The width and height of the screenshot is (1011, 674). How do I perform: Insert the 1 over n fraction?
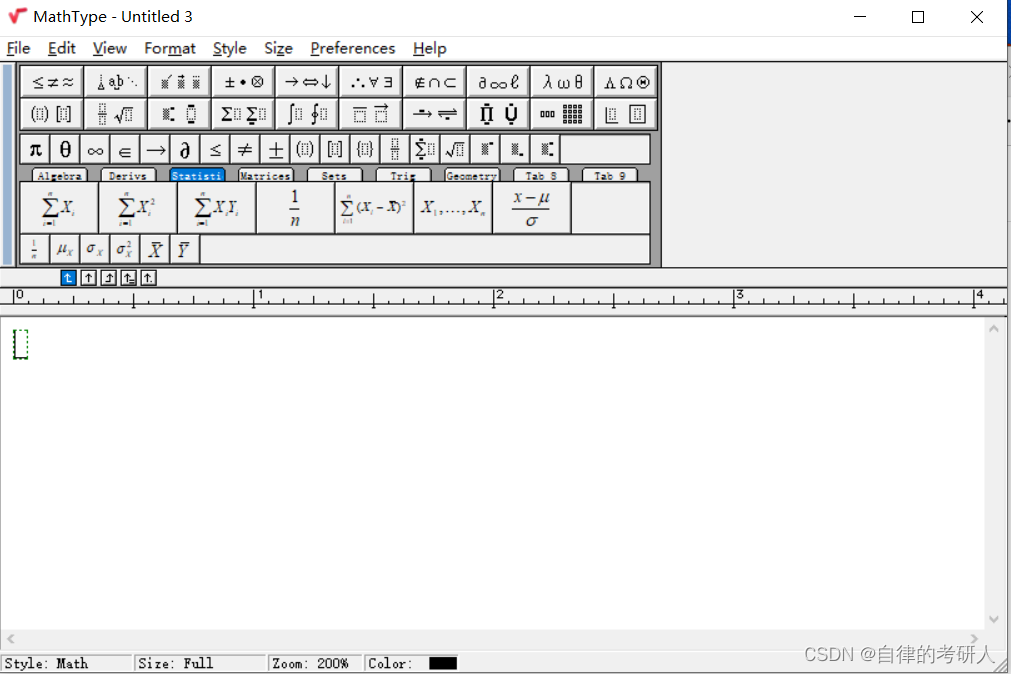295,208
